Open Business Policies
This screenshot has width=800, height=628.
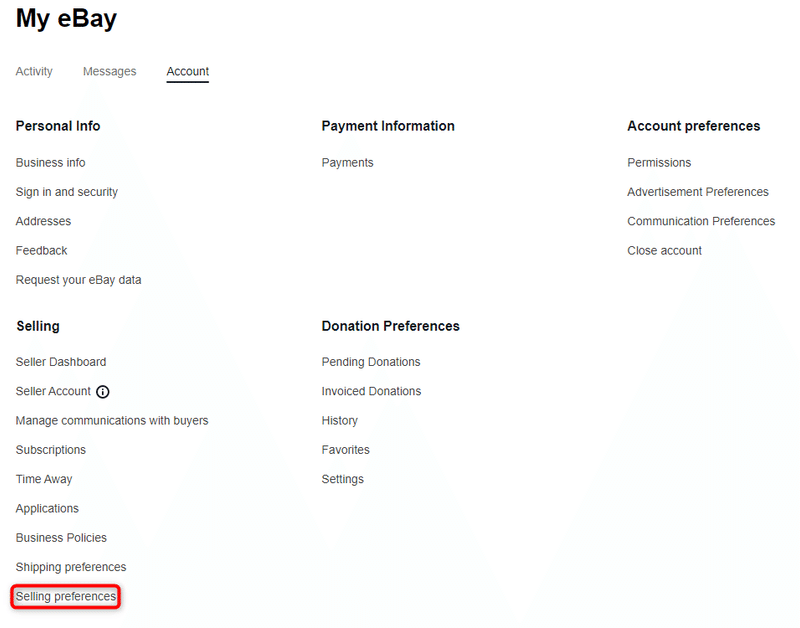click(61, 538)
